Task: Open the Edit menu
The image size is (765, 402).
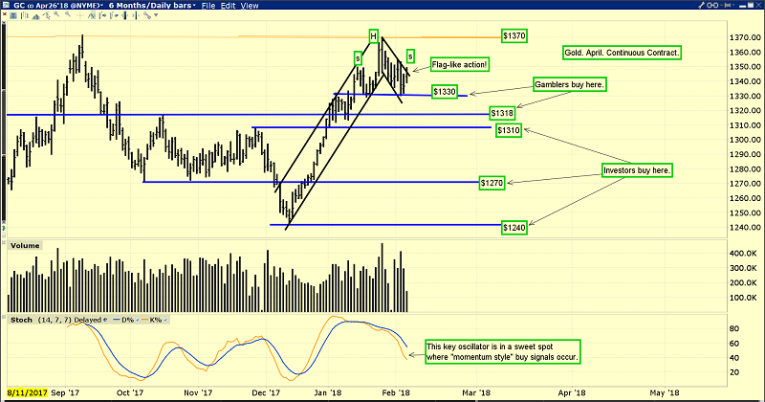Action: 228,6
